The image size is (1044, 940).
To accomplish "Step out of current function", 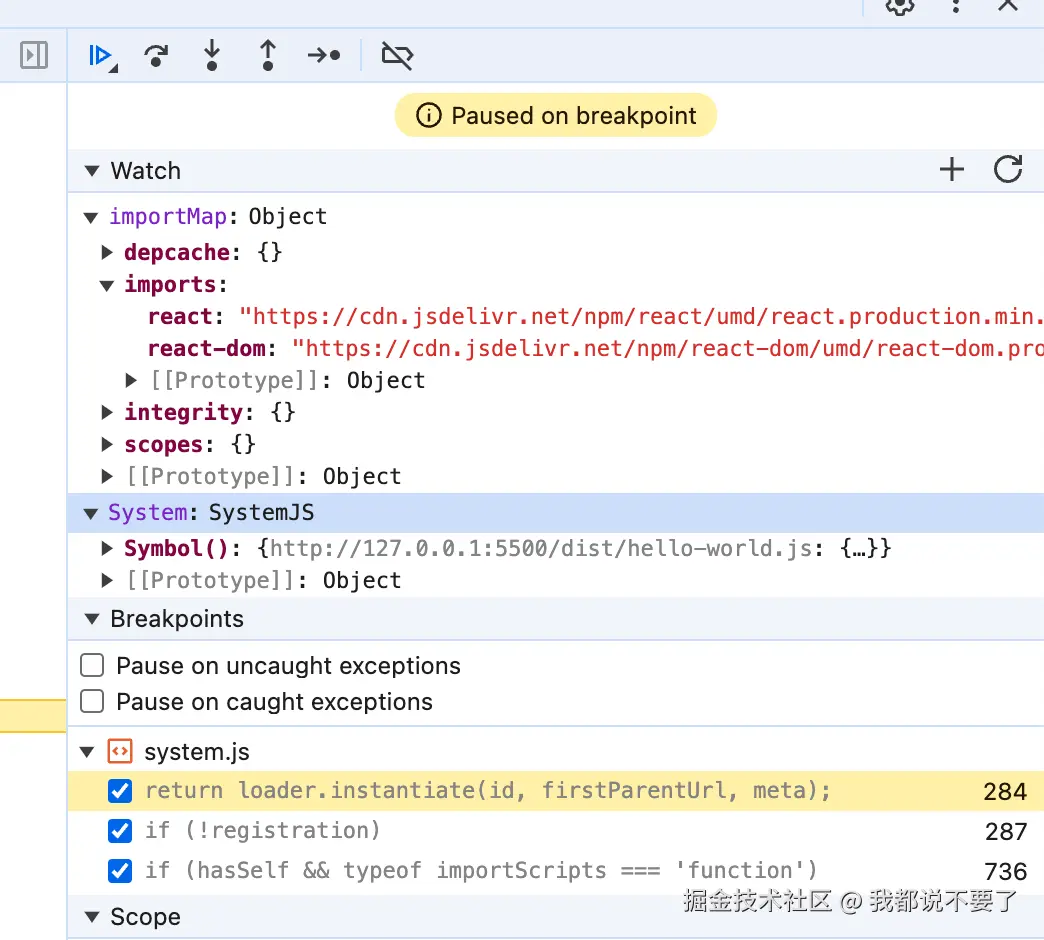I will pos(268,55).
